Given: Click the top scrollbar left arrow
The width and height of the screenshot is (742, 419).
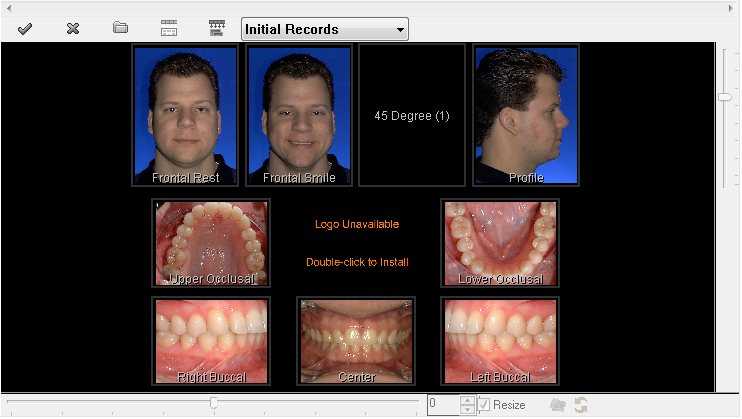Looking at the screenshot, I should tap(9, 8).
